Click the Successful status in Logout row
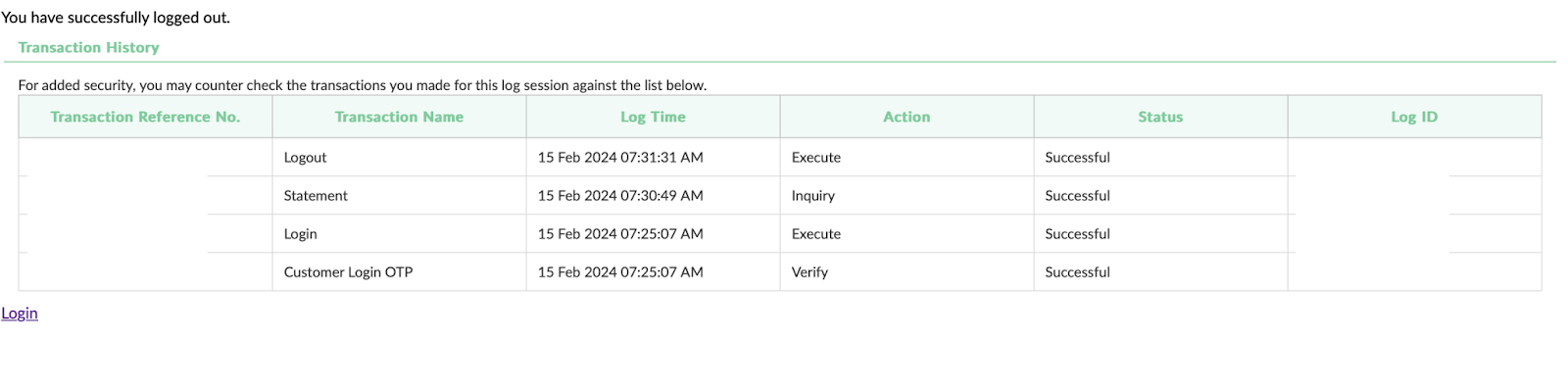The image size is (1568, 387). click(1160, 157)
